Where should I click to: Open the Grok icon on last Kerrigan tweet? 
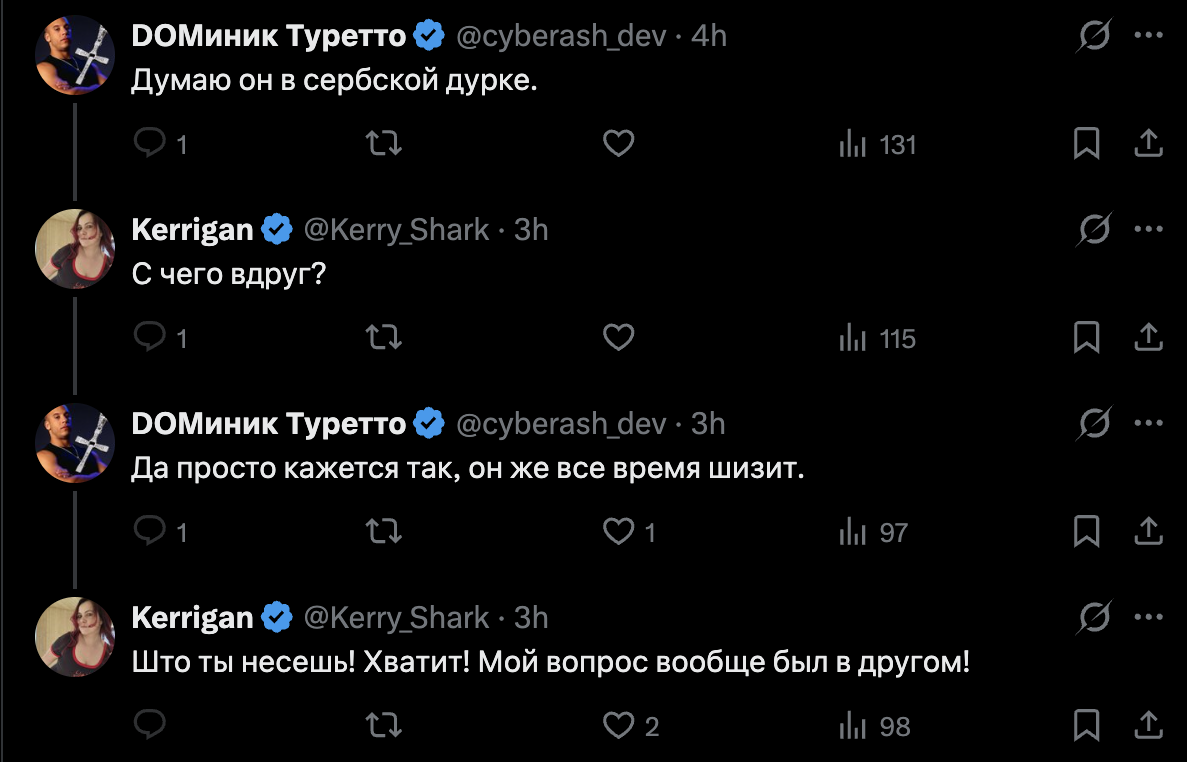tap(1095, 618)
